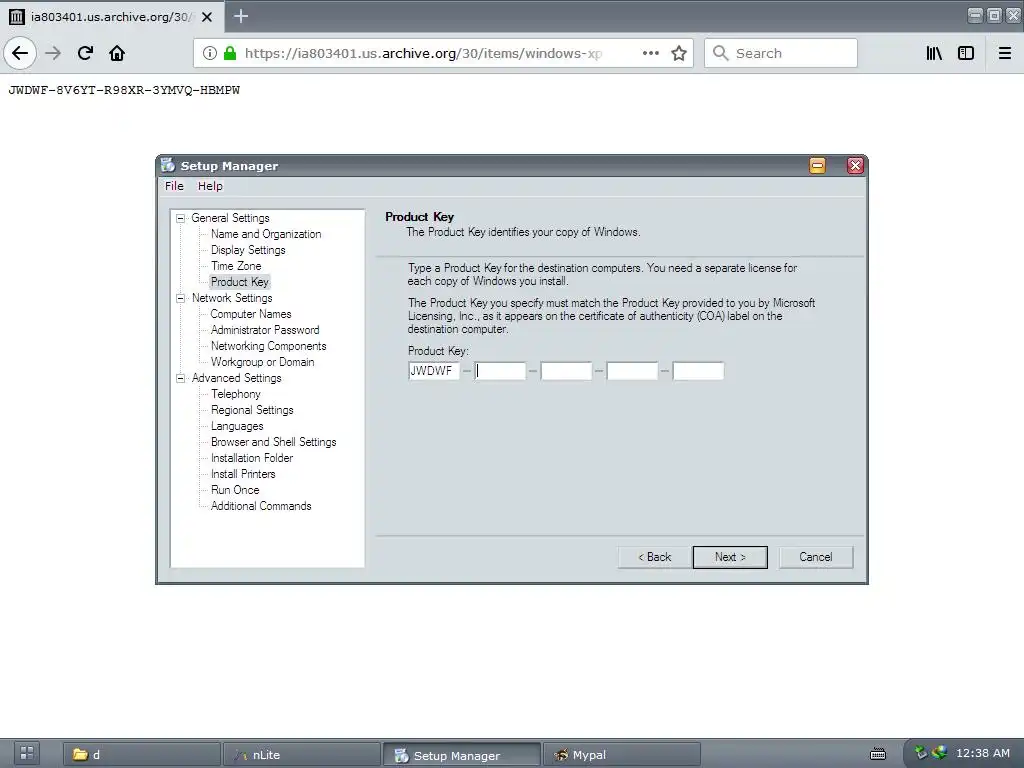The image size is (1024, 768).
Task: Collapse the Network Settings tree node
Action: [x=180, y=298]
